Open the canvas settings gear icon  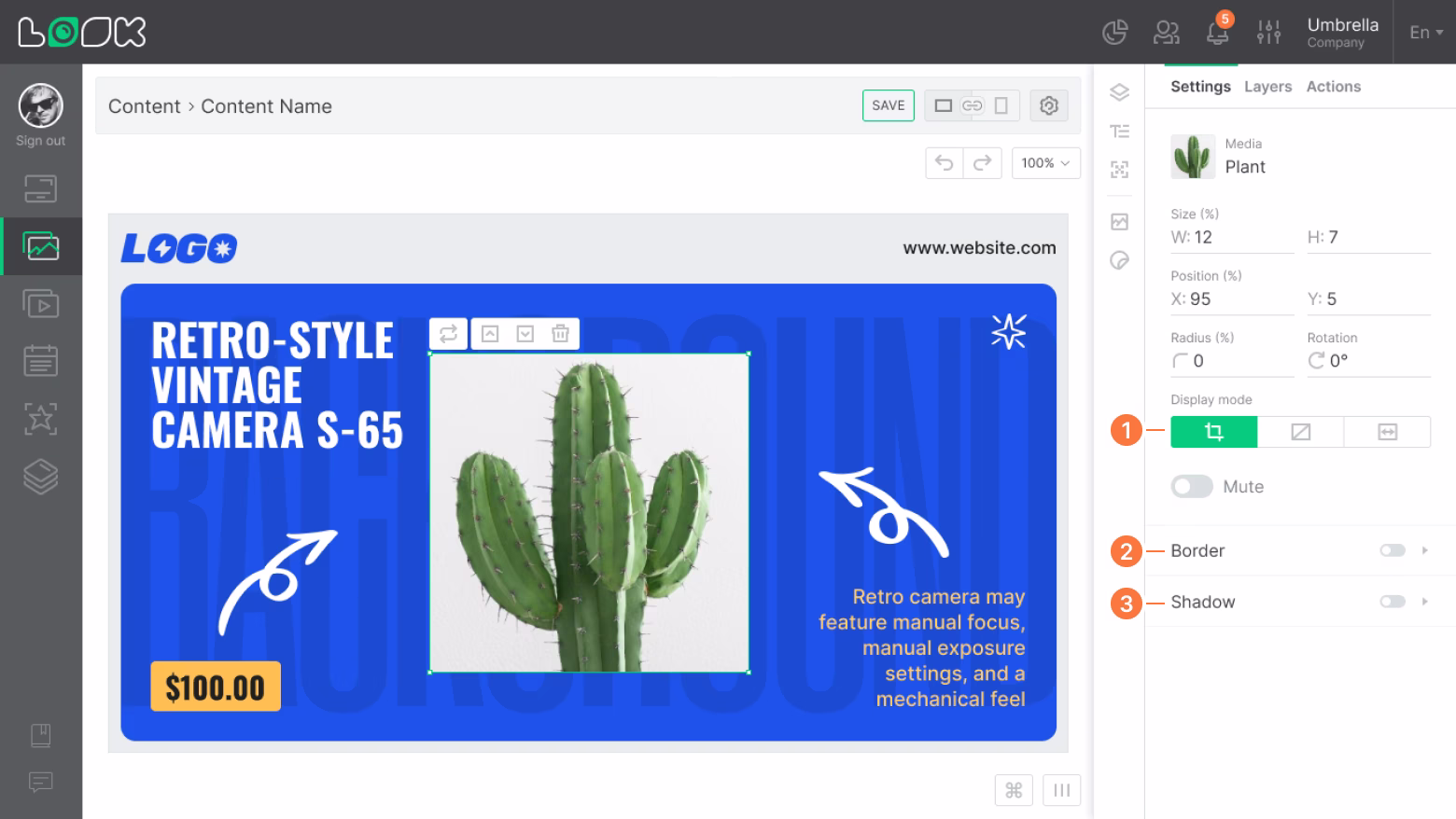click(x=1048, y=105)
